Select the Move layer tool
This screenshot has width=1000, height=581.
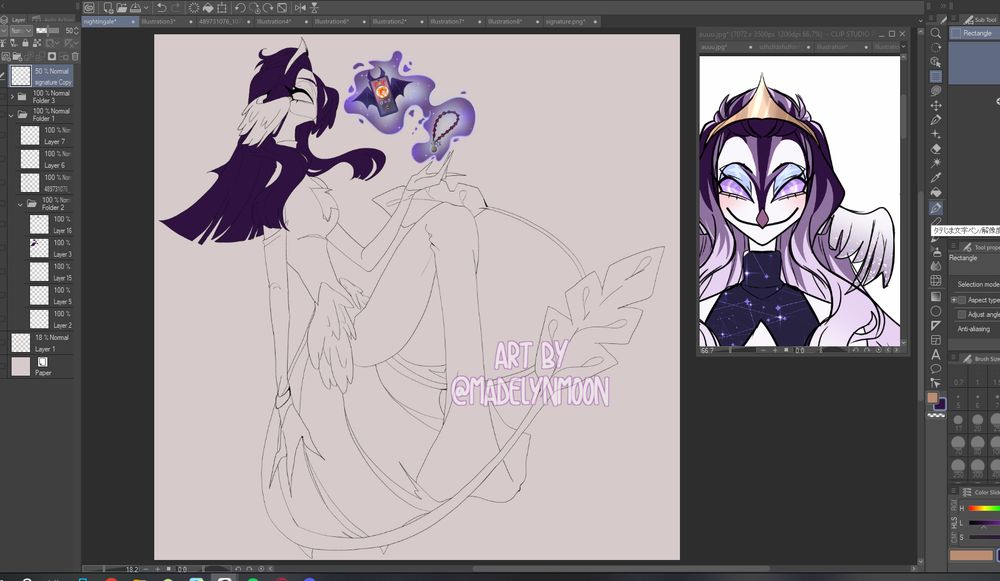pyautogui.click(x=936, y=105)
